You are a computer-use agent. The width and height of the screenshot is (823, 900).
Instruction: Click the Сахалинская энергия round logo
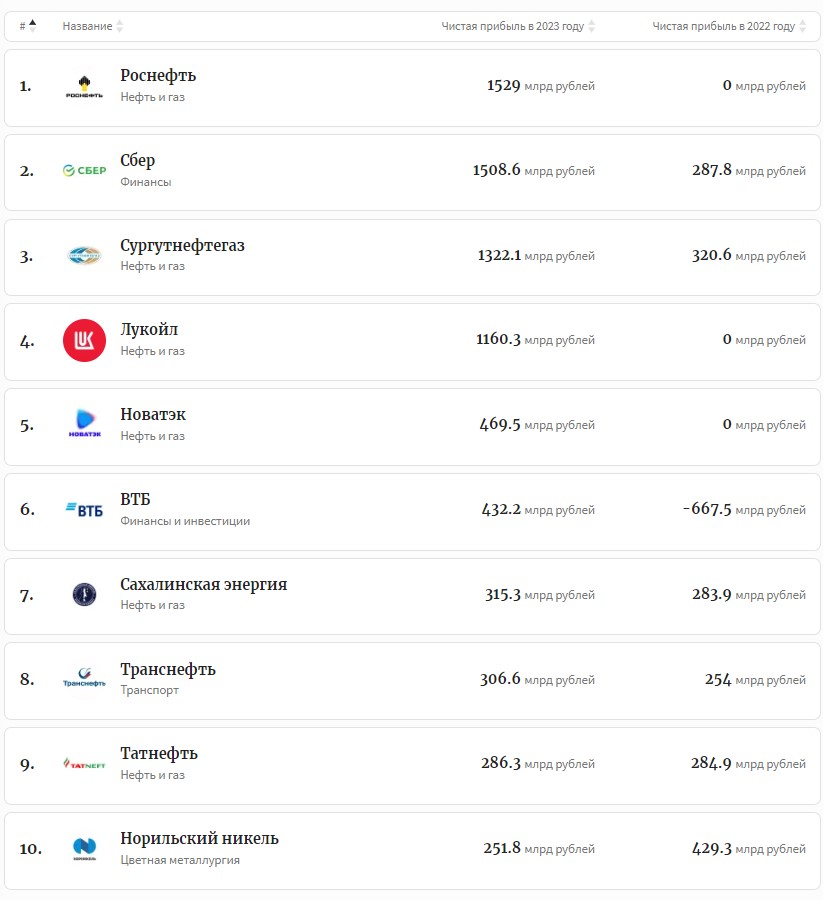point(84,594)
